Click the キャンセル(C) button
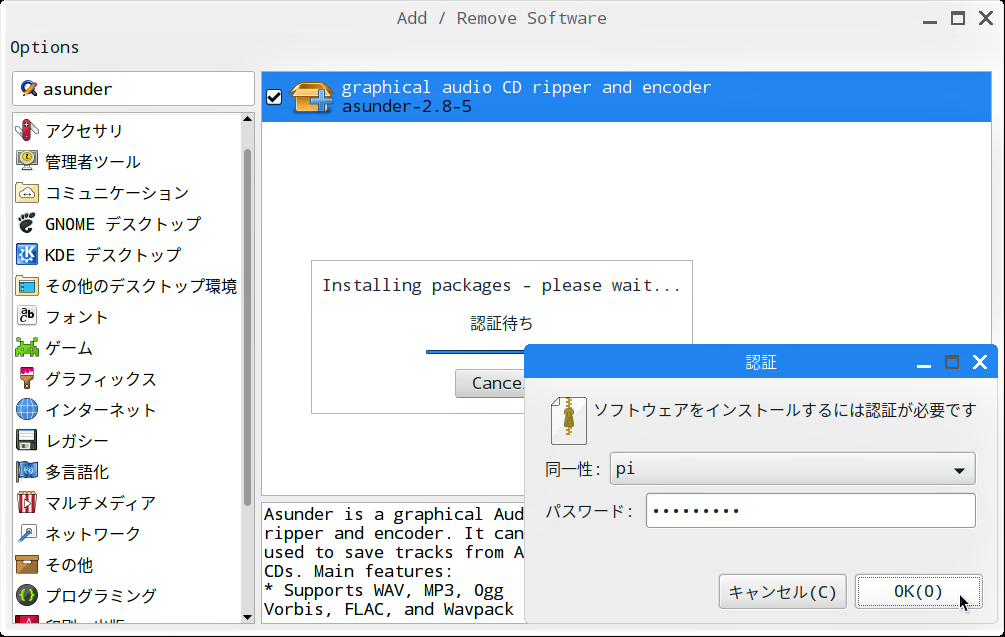1005x637 pixels. [x=783, y=591]
